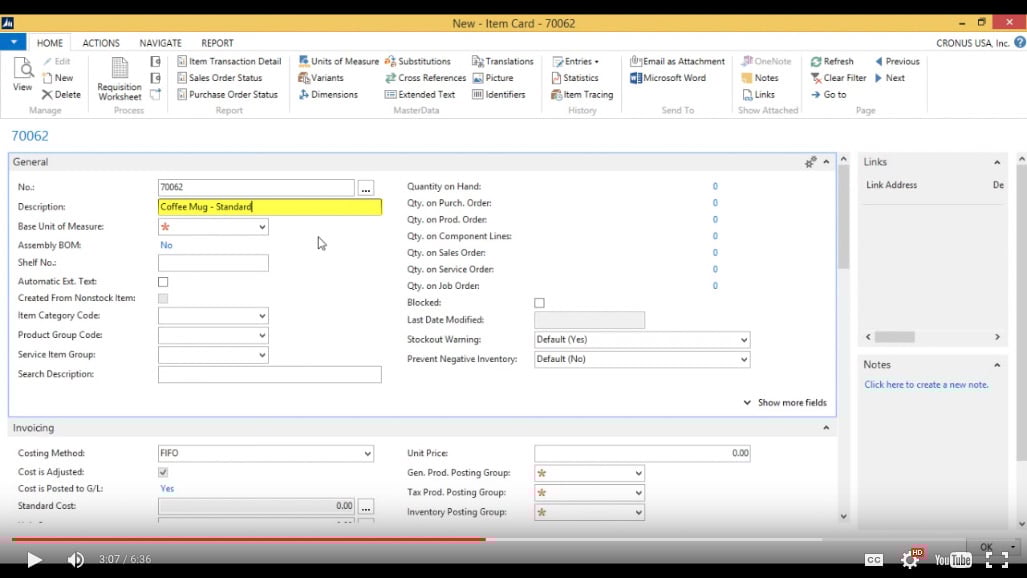Open the View item action
This screenshot has width=1027, height=578.
click(x=23, y=74)
